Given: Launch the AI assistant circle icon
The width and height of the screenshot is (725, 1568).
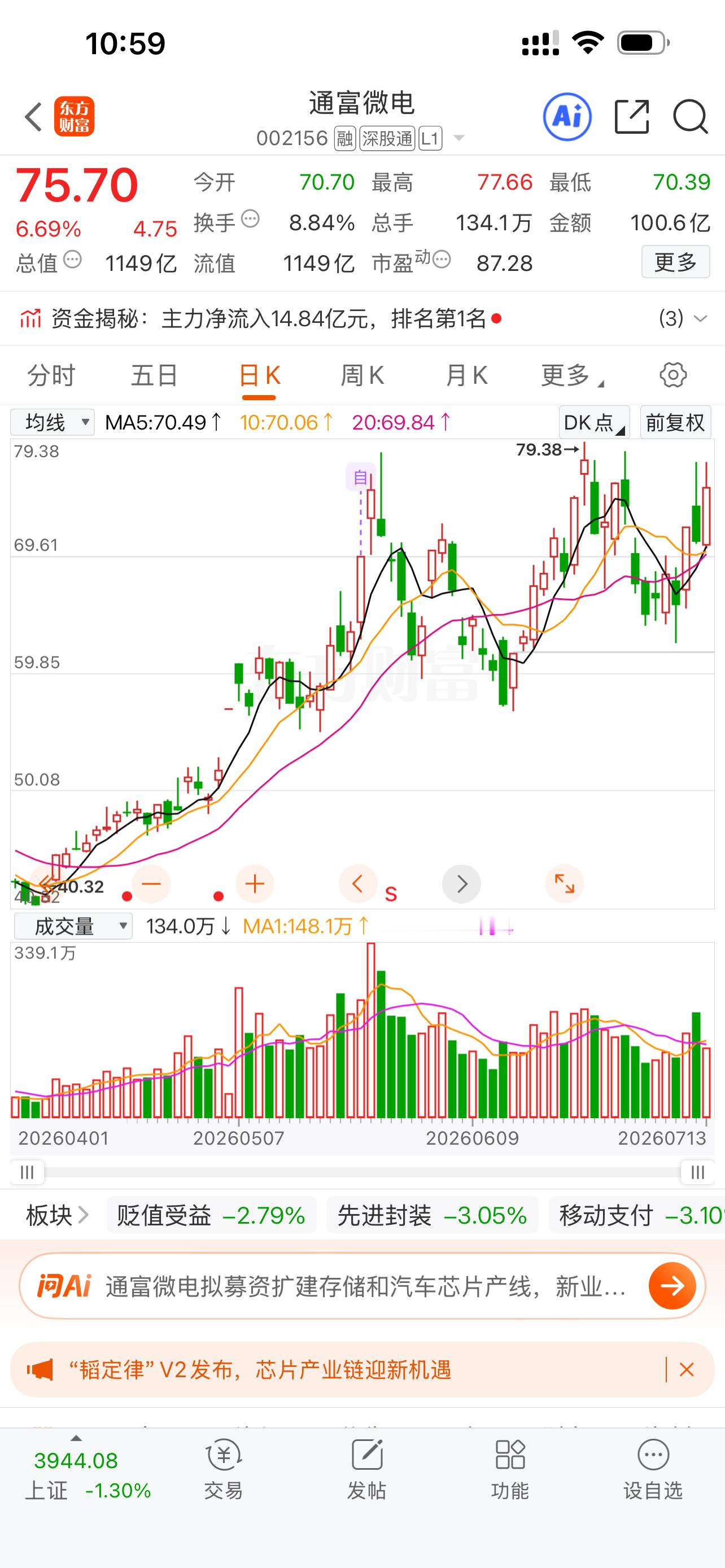Looking at the screenshot, I should [567, 116].
